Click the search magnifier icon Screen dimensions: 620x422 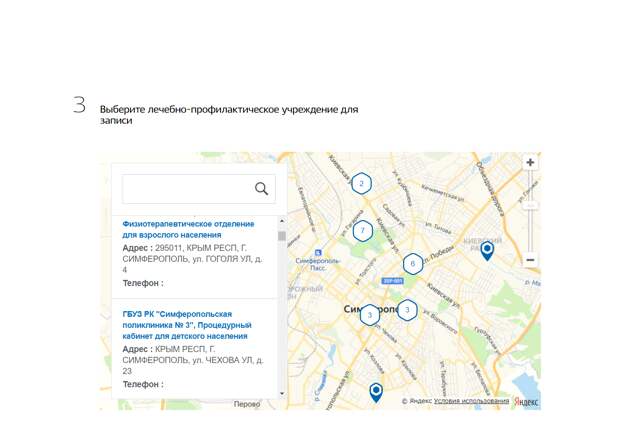pyautogui.click(x=261, y=189)
